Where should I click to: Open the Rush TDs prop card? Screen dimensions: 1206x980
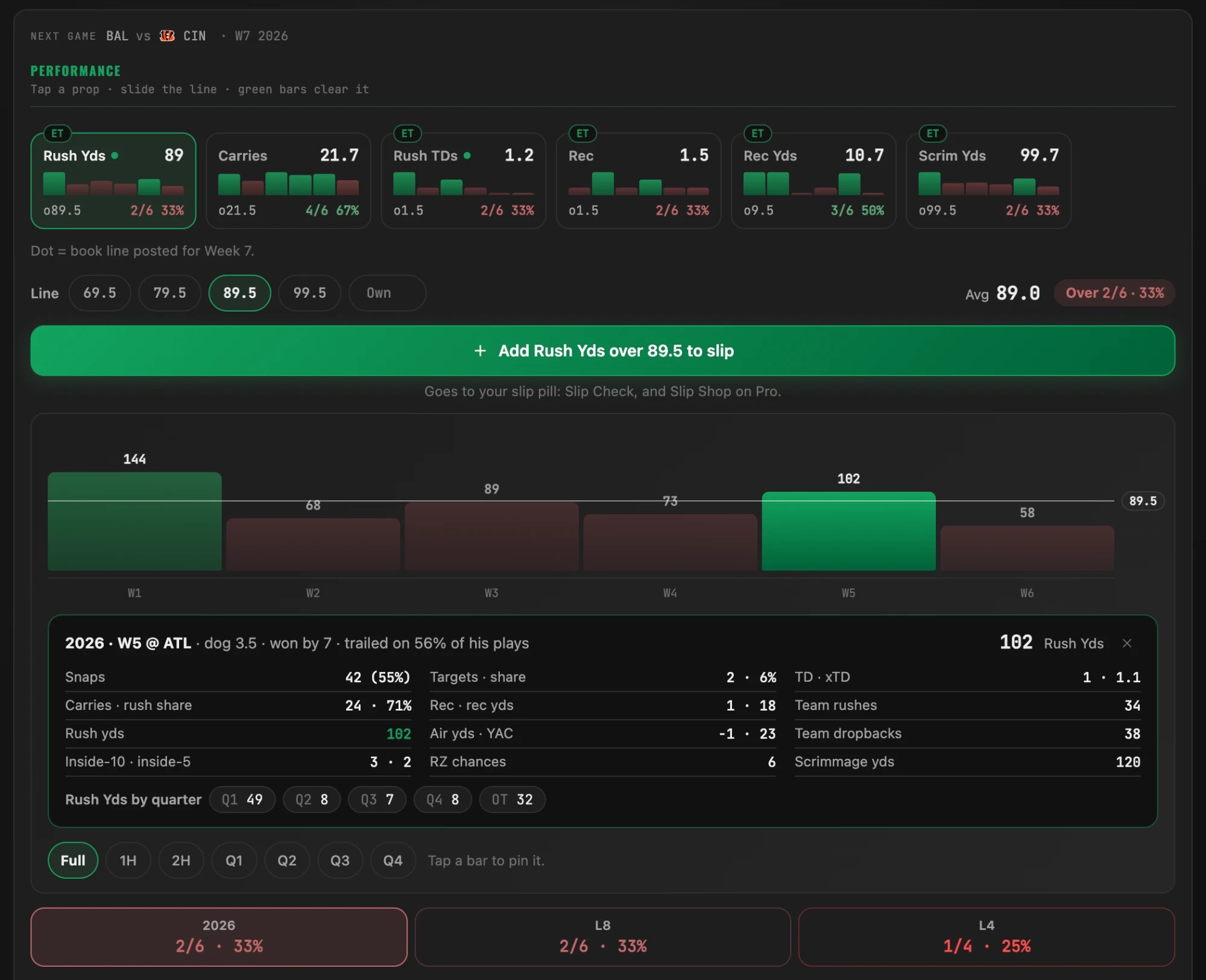coord(463,181)
